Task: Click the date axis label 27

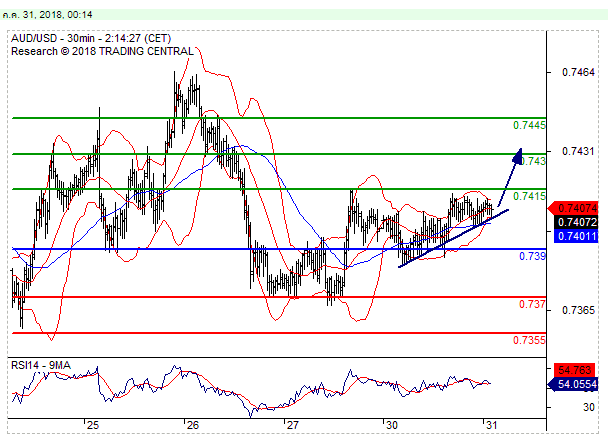Action: click(x=292, y=425)
